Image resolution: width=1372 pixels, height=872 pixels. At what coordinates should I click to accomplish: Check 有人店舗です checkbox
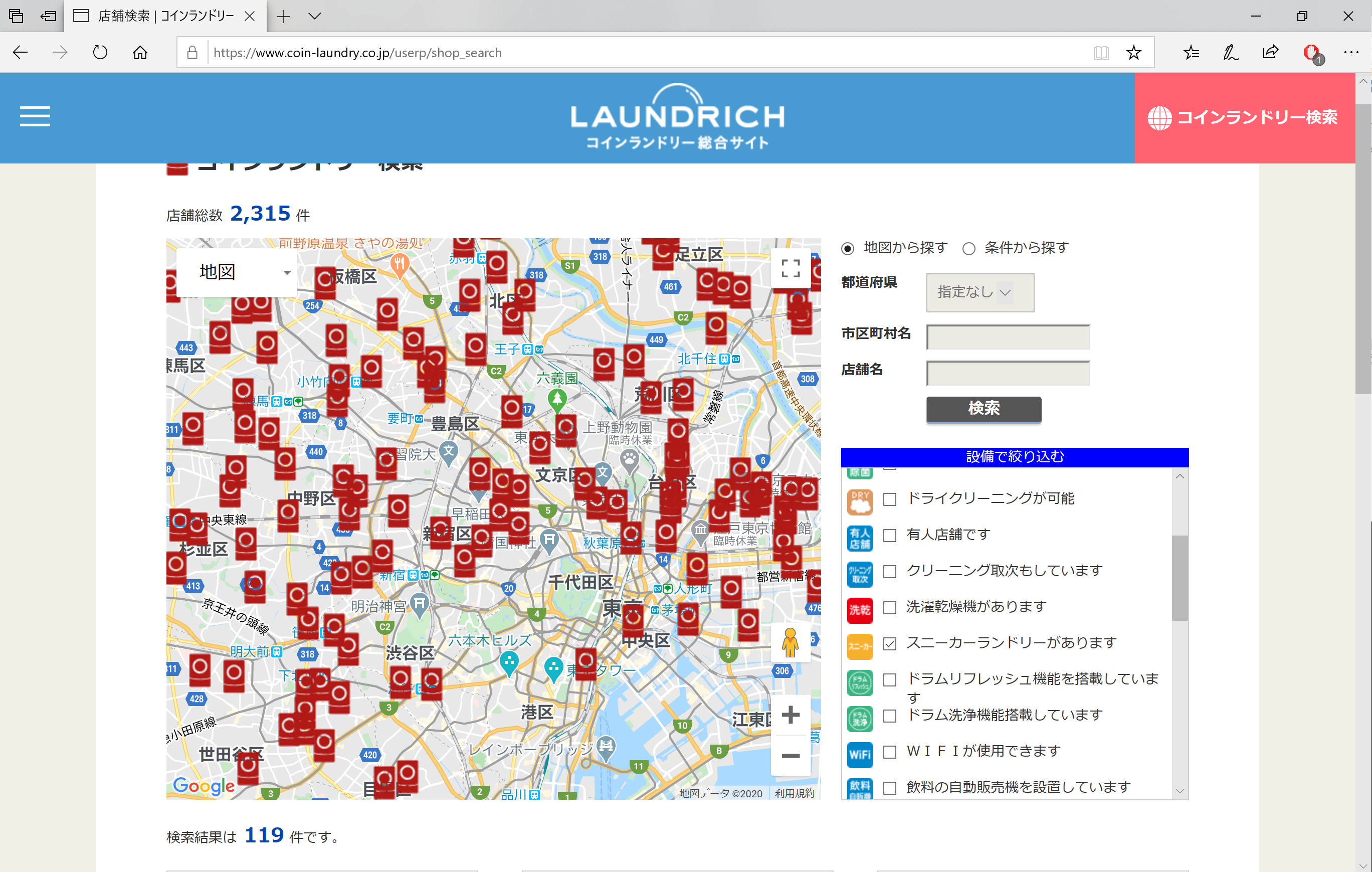pyautogui.click(x=889, y=536)
